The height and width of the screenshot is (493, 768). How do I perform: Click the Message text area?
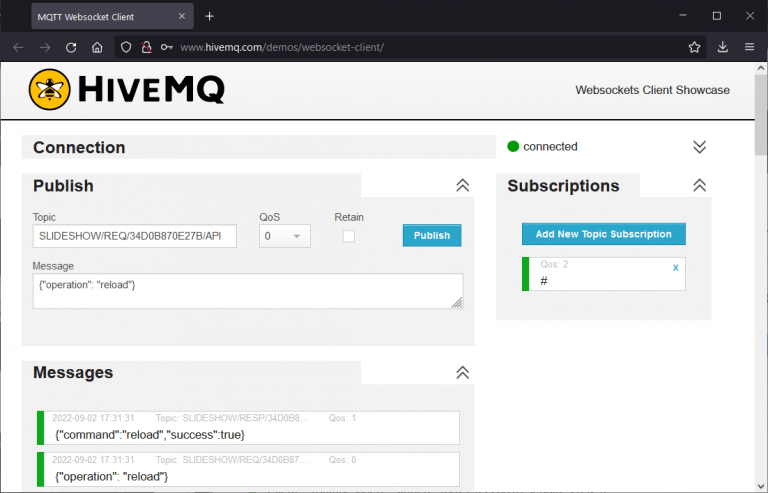tap(245, 291)
